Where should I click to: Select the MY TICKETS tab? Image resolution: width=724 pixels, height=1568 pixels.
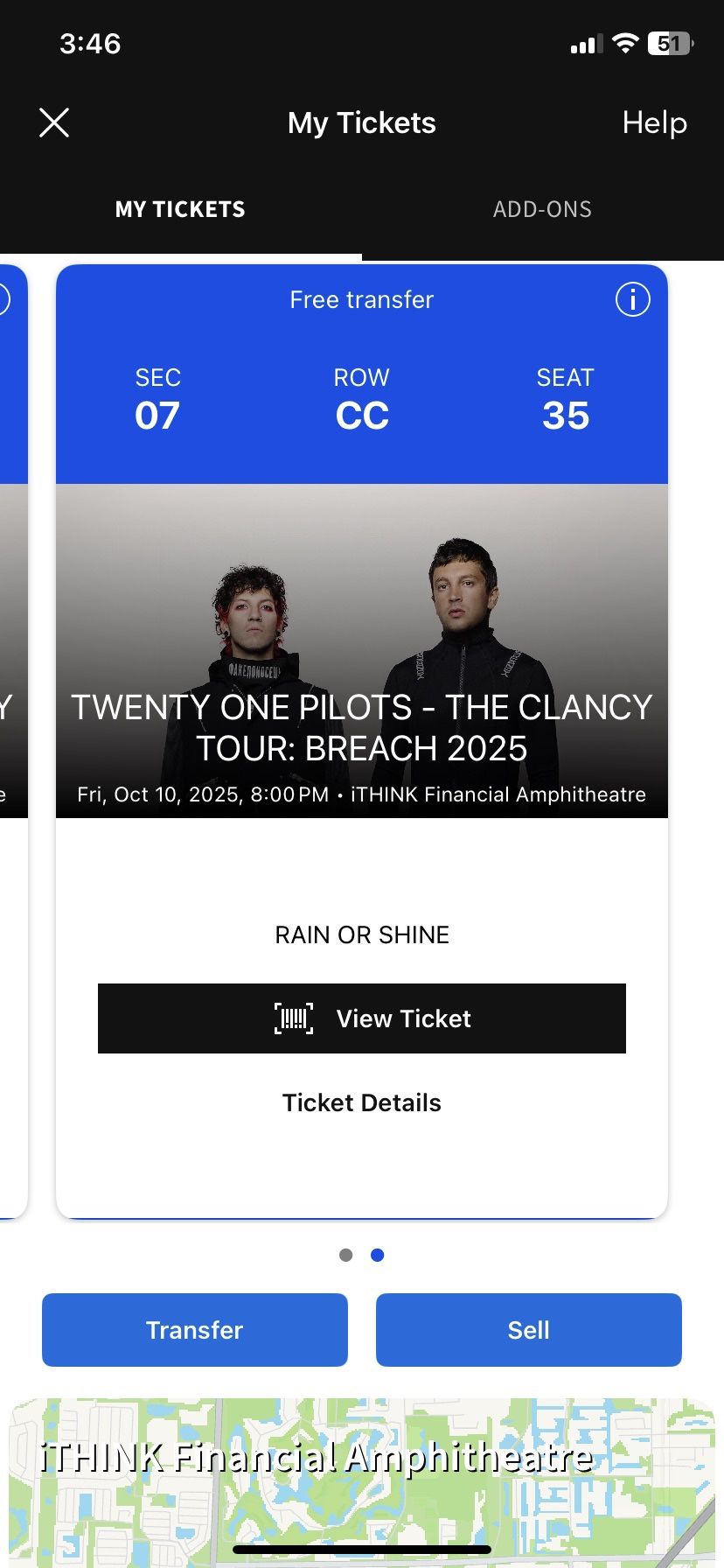180,209
